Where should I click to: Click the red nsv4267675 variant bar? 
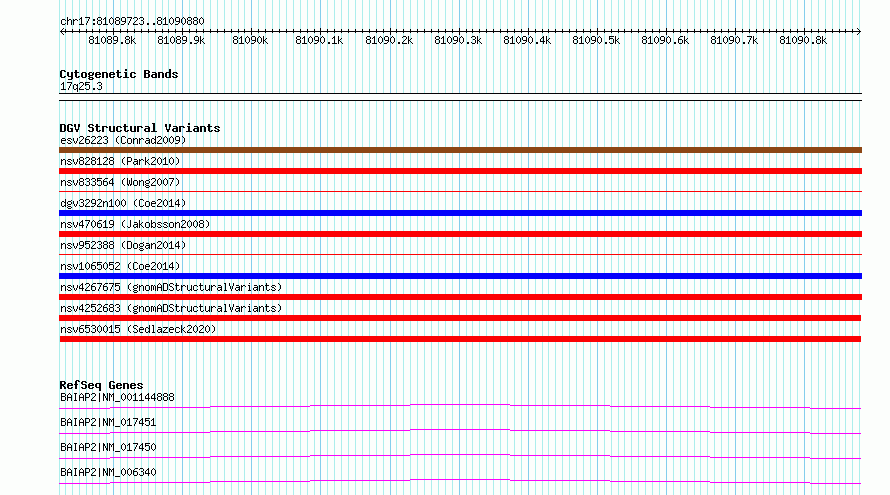coord(460,297)
